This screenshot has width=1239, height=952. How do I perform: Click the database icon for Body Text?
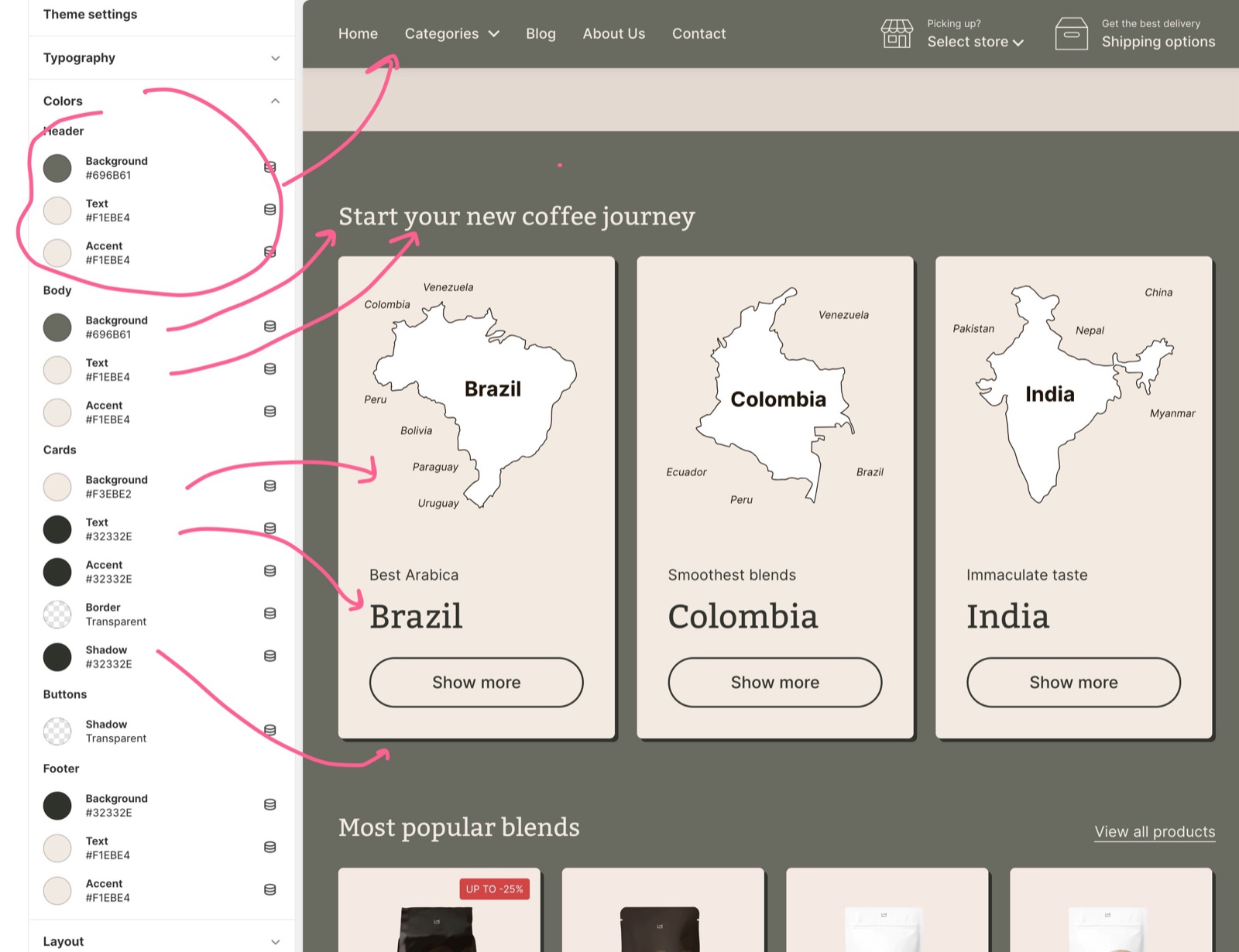(270, 369)
